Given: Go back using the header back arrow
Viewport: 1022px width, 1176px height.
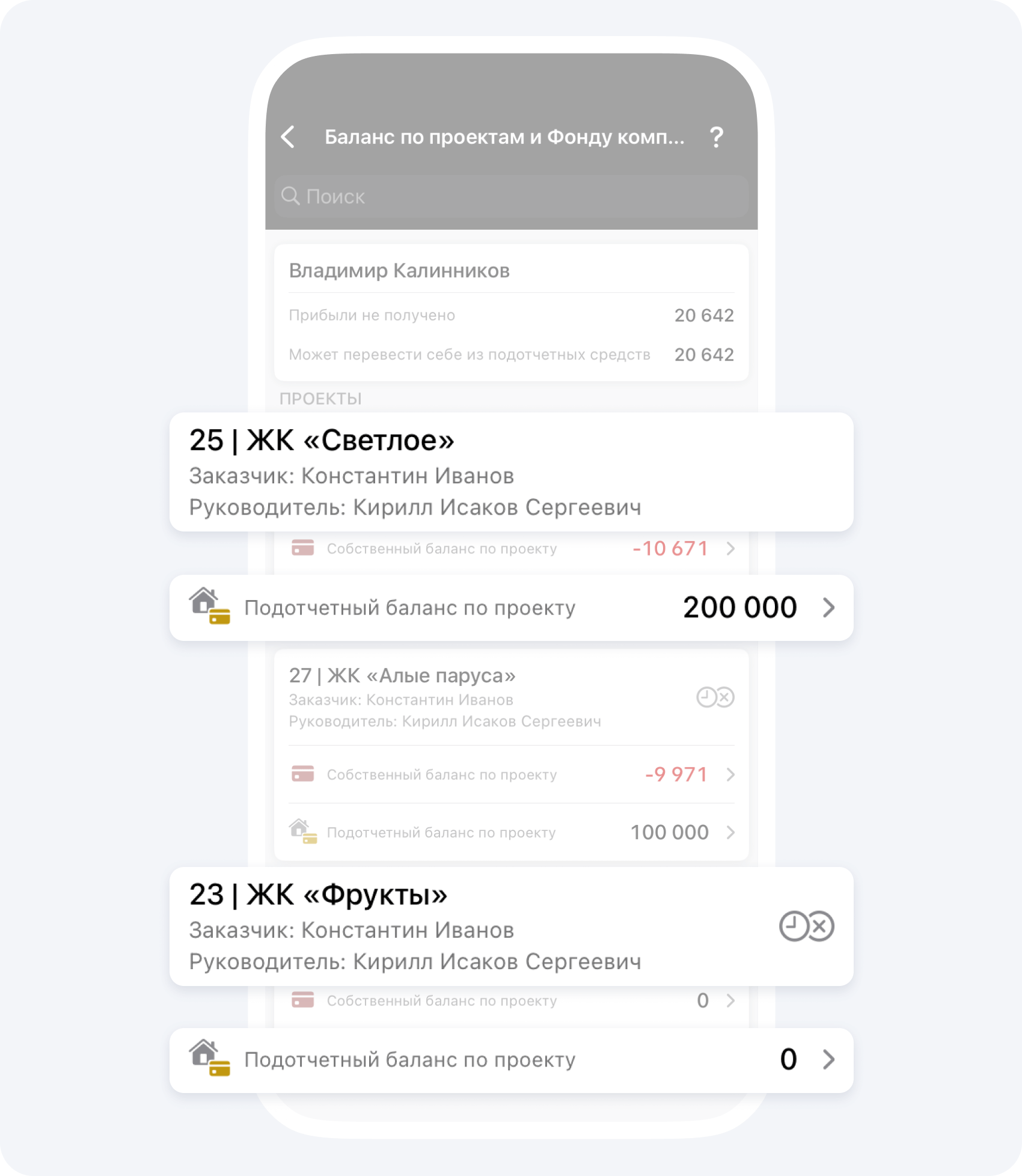Looking at the screenshot, I should [x=288, y=137].
